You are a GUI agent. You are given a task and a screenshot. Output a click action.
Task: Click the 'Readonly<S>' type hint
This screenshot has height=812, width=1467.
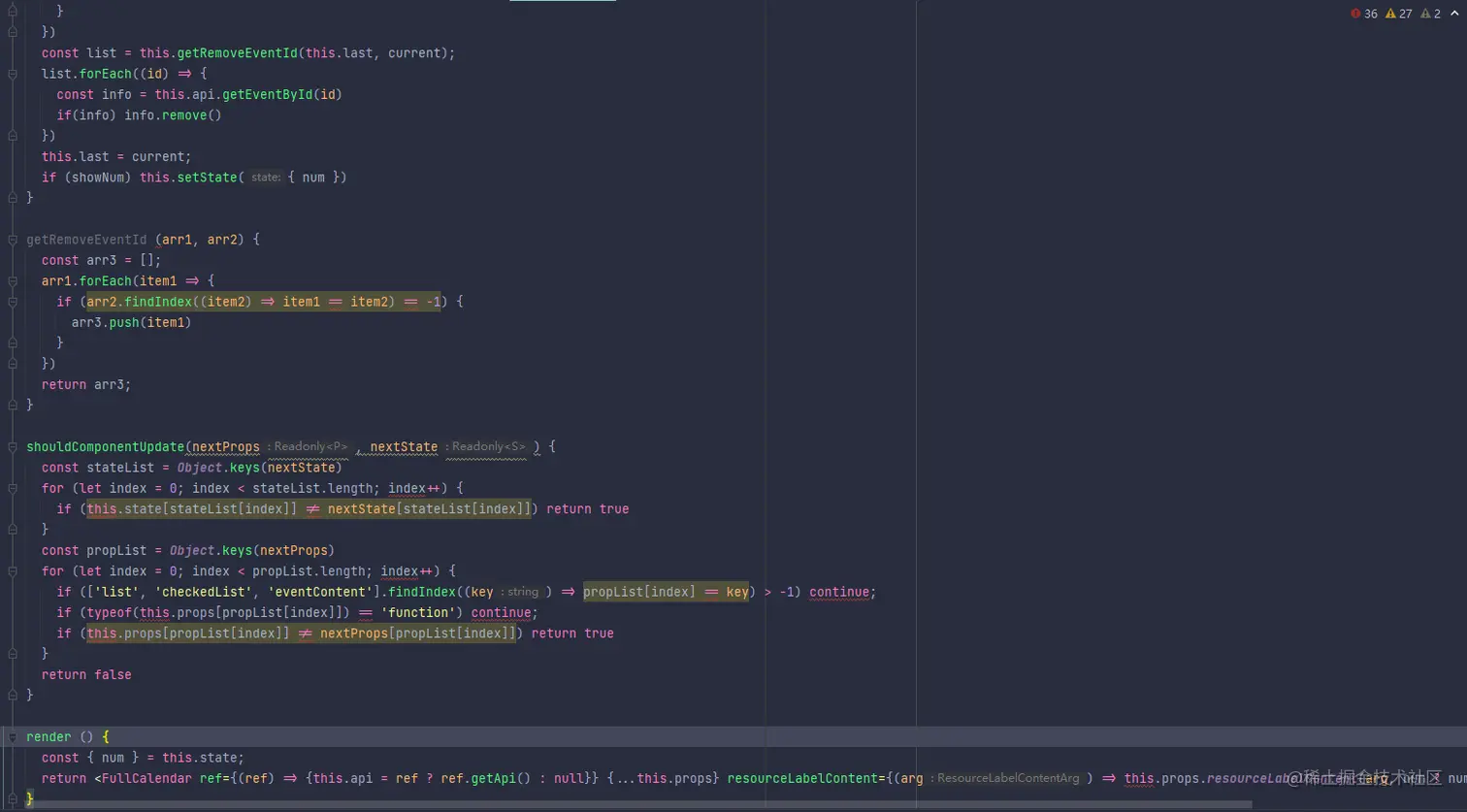pyautogui.click(x=488, y=447)
